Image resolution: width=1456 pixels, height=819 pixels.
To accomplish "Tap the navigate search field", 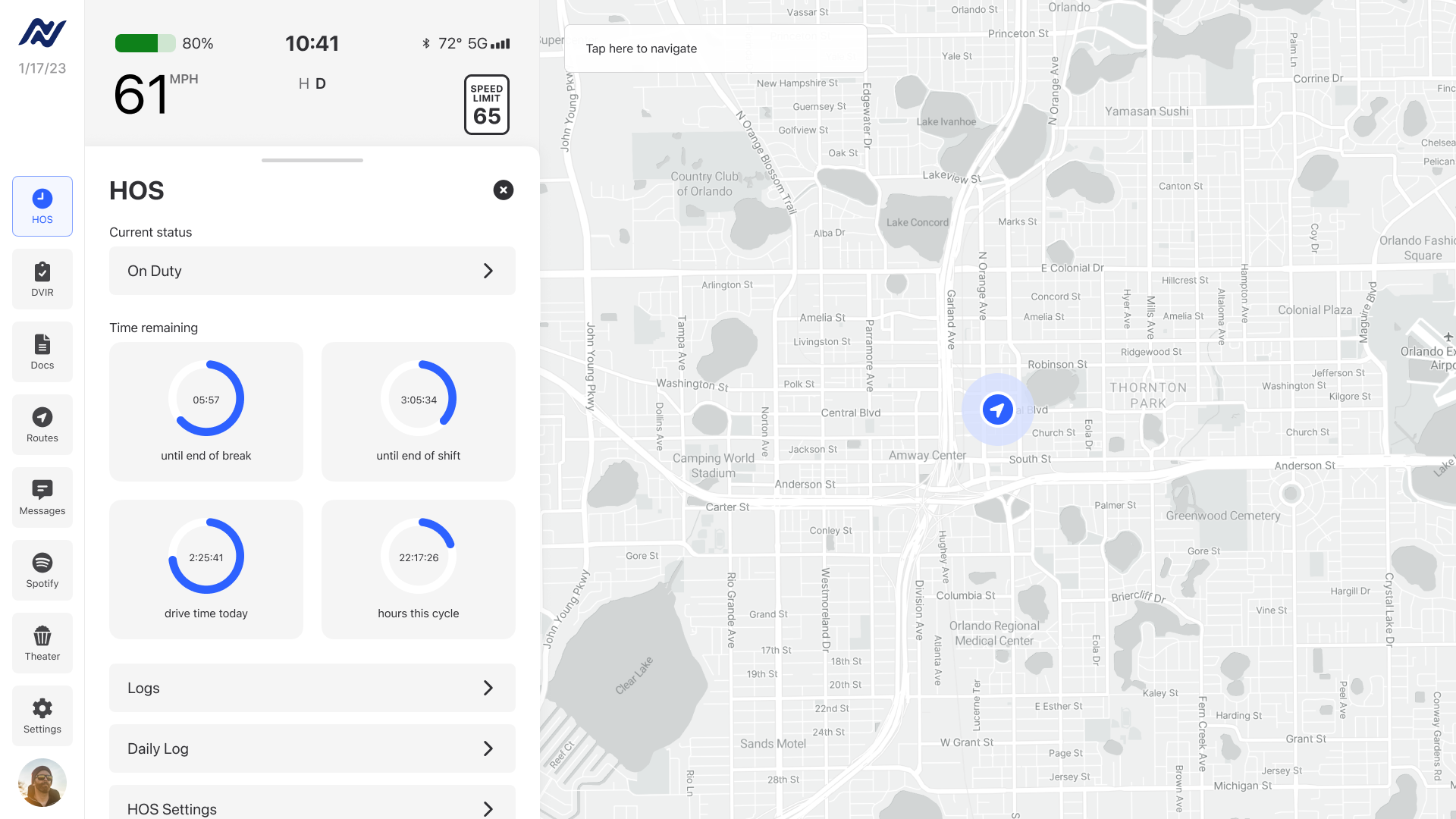I will point(715,49).
